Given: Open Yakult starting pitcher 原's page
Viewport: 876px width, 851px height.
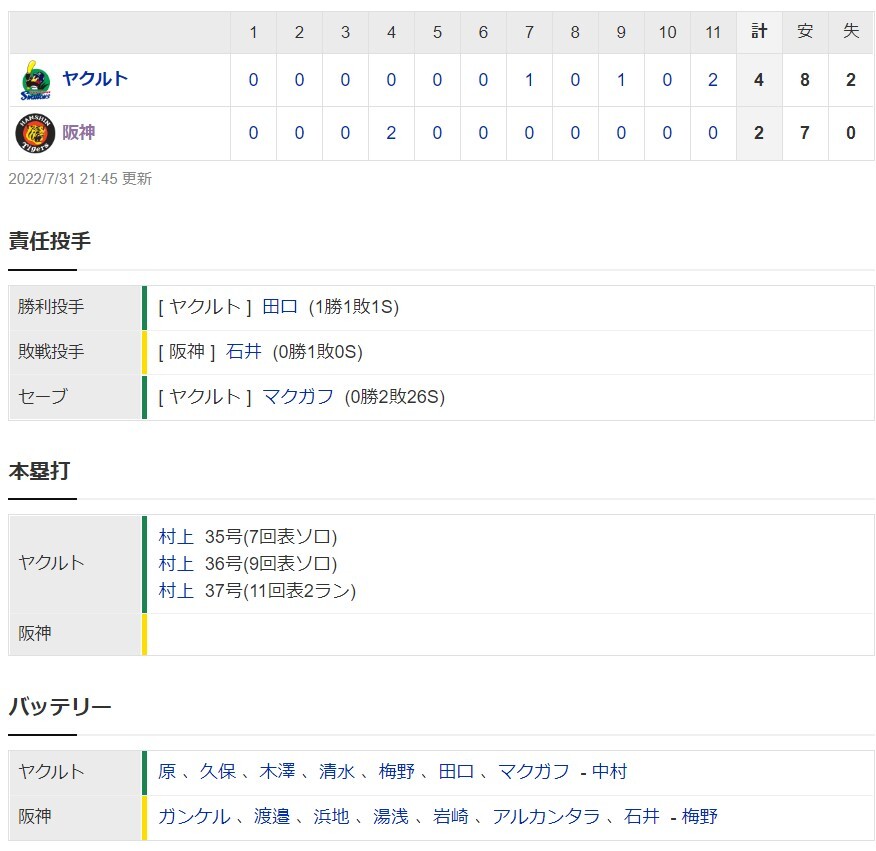Looking at the screenshot, I should pyautogui.click(x=167, y=772).
